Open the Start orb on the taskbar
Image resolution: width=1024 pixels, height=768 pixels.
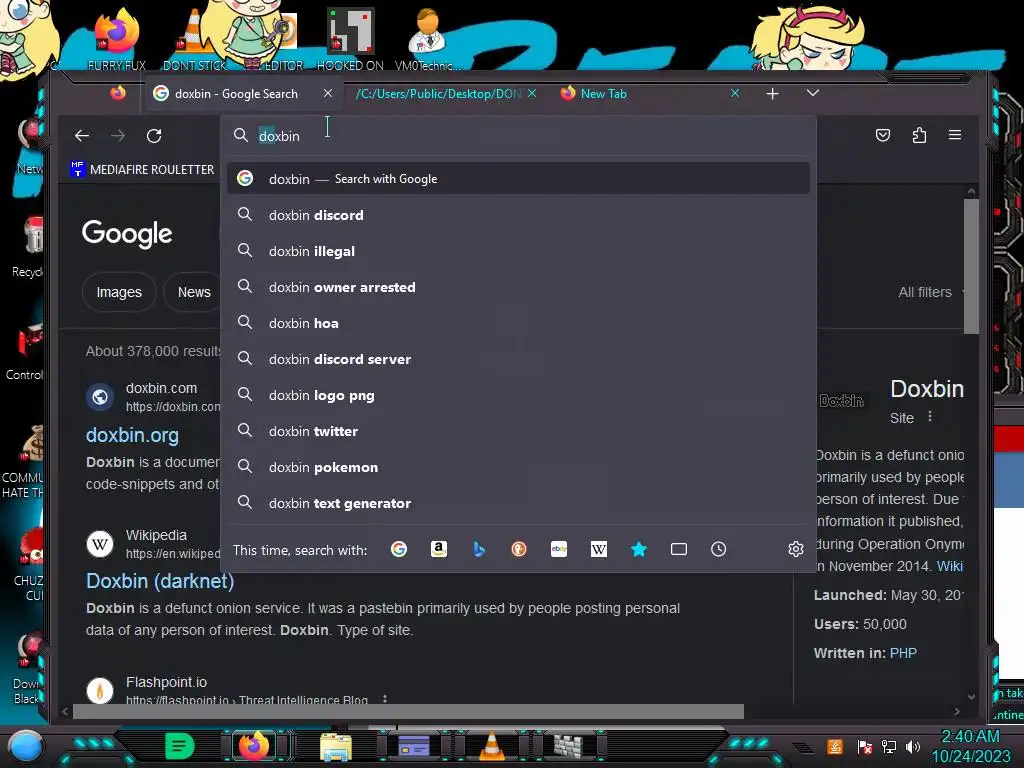(25, 746)
